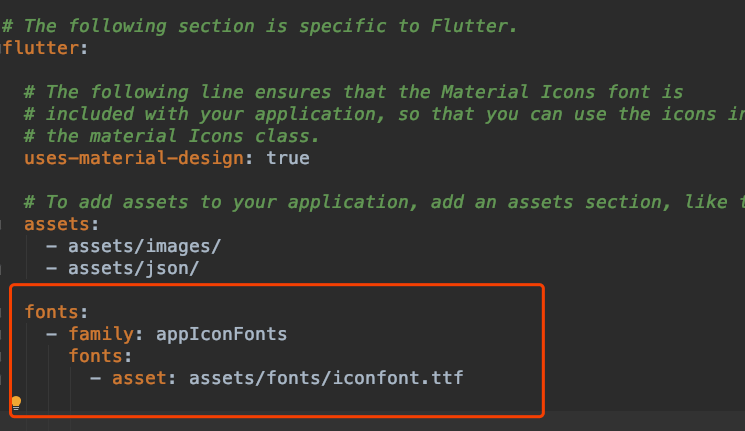Place cursor on assets/json/ entry
This screenshot has height=431, width=745.
pos(134,268)
